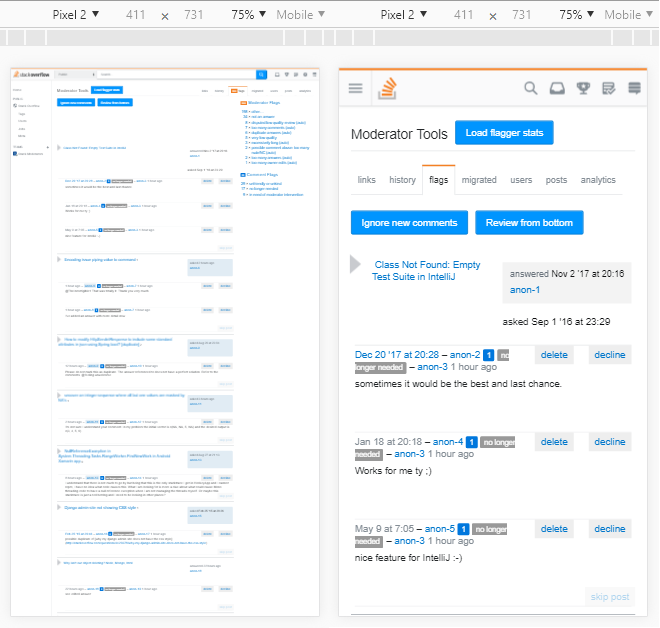Viewport: 660px width, 628px height.
Task: Open the left 75% zoom dropdown
Action: [x=249, y=15]
